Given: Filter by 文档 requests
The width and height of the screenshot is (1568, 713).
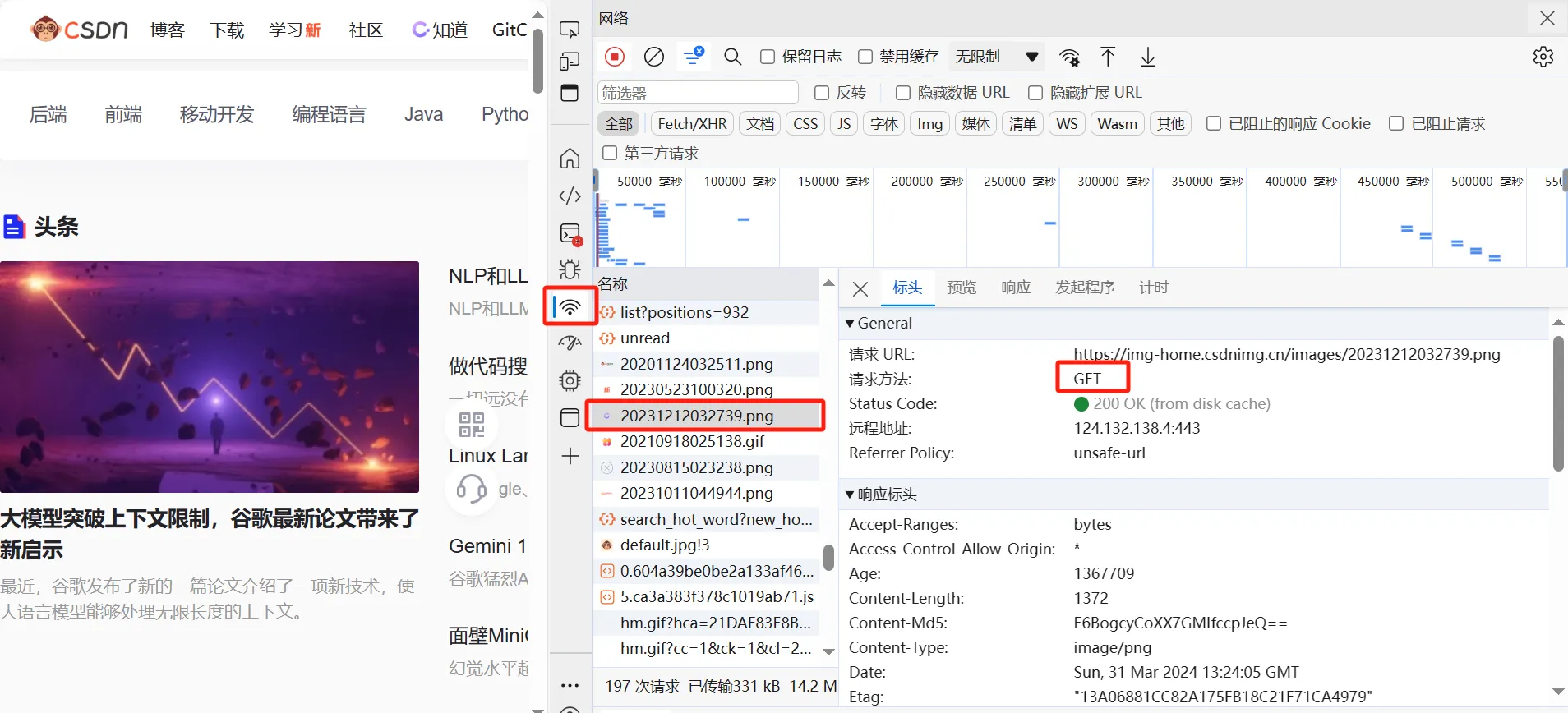Looking at the screenshot, I should [760, 123].
